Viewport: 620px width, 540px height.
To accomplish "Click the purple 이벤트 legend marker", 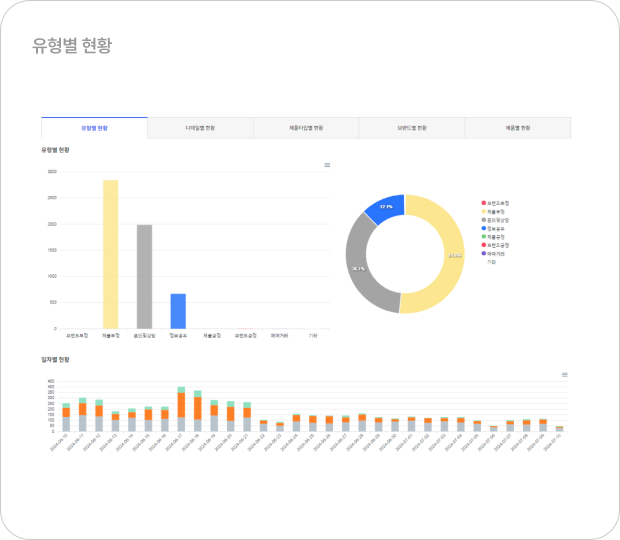I will click(x=483, y=253).
